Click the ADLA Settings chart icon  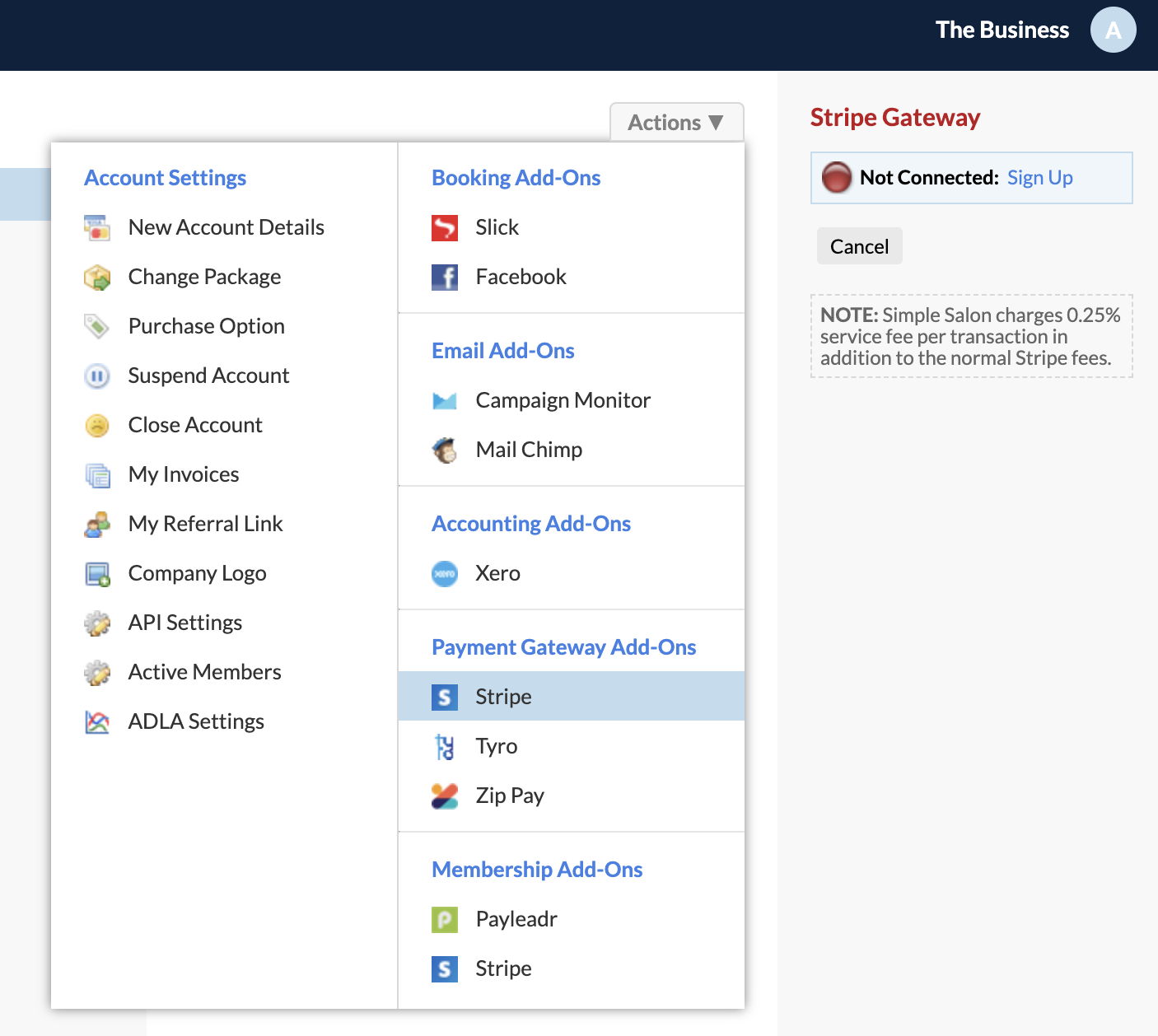point(97,721)
